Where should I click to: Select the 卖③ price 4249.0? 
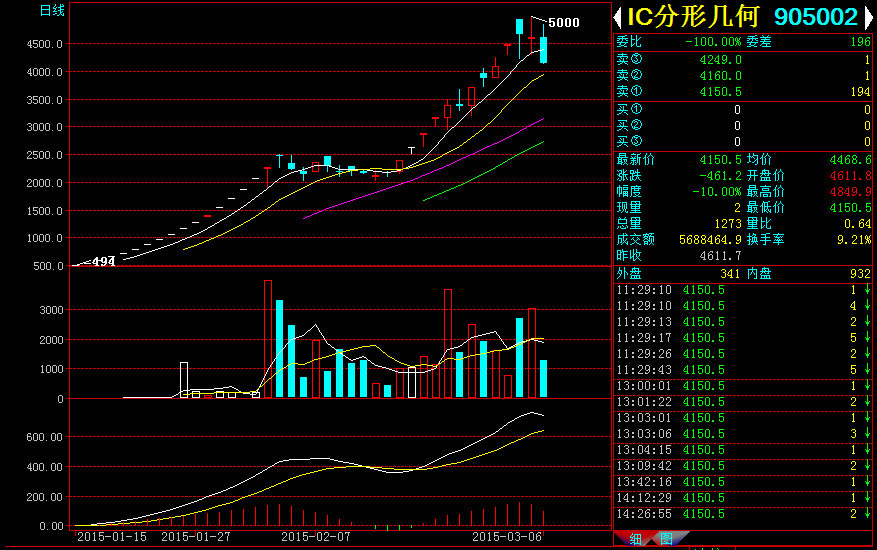point(720,59)
